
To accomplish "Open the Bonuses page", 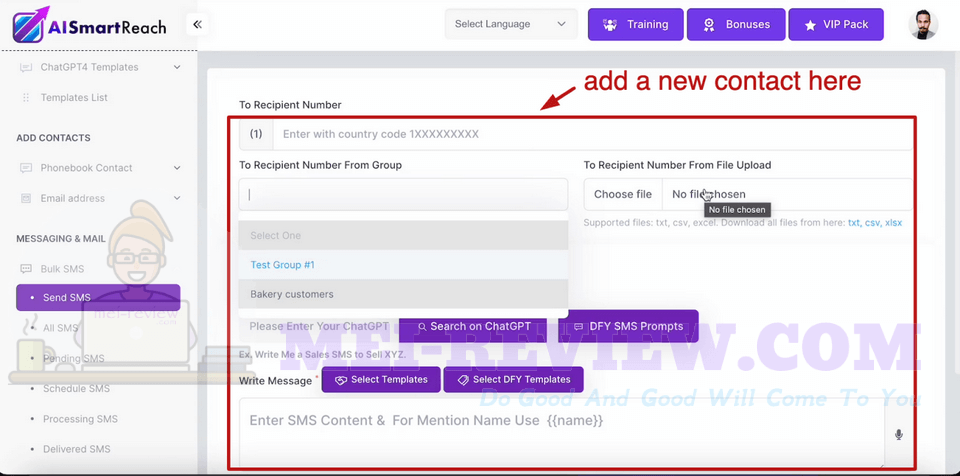I will pyautogui.click(x=736, y=25).
